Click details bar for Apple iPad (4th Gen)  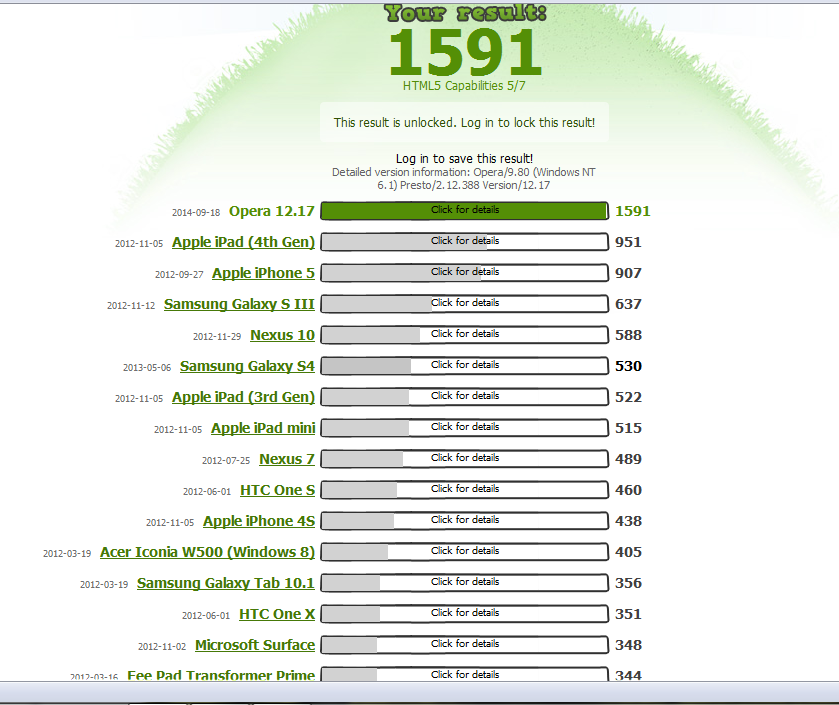click(x=464, y=242)
